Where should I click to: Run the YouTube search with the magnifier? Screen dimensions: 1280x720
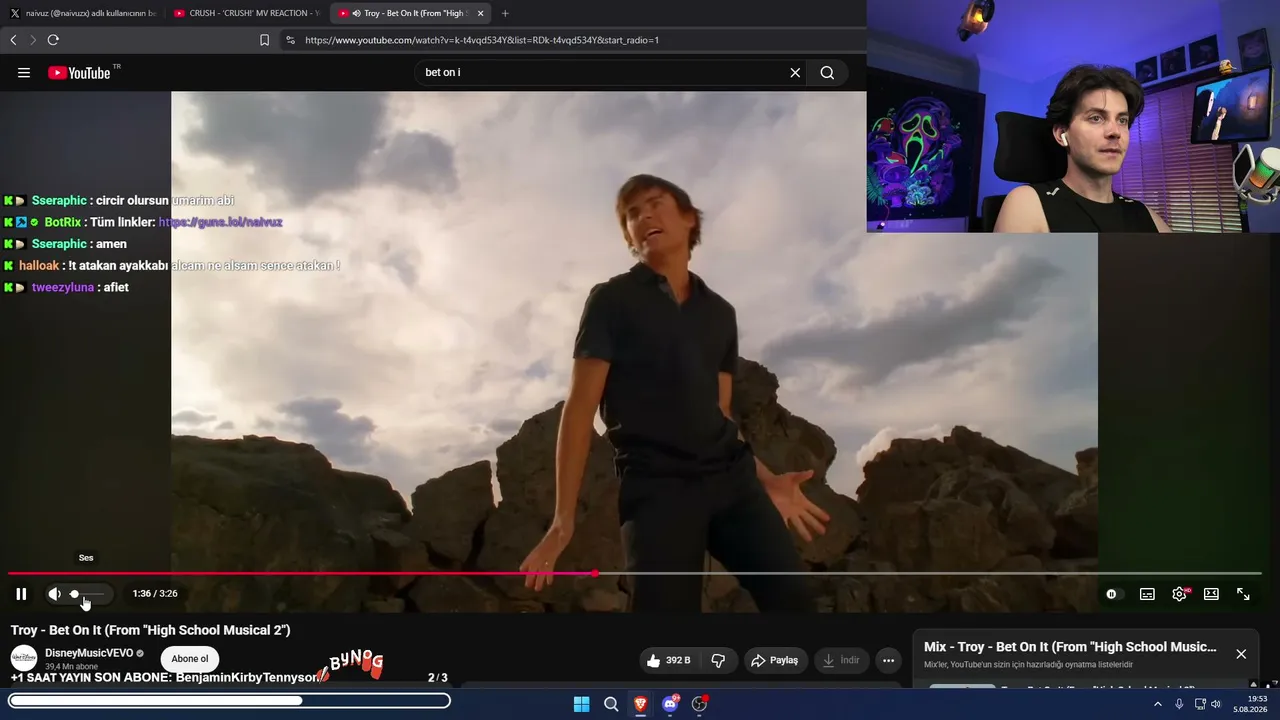827,73
